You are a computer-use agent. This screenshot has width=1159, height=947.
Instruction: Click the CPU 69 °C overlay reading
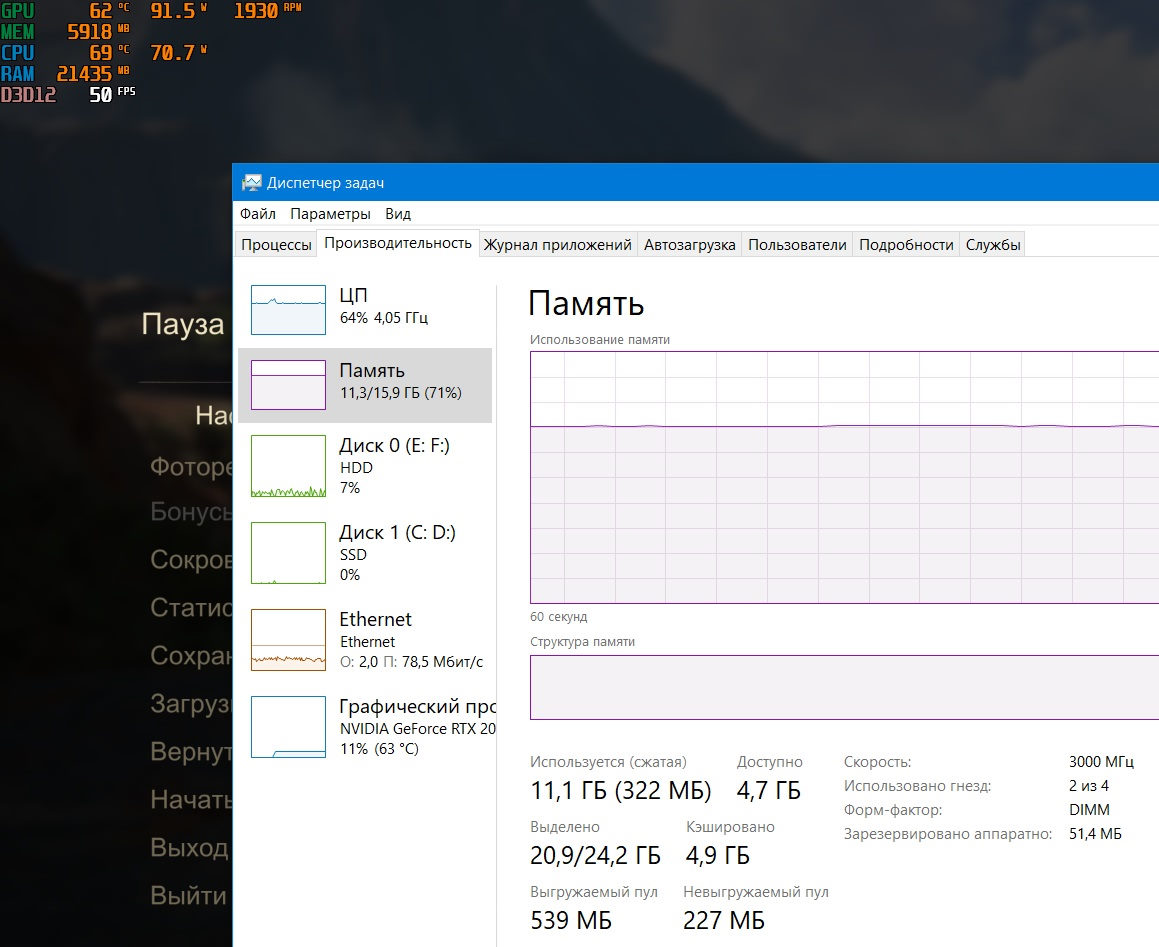coord(65,52)
